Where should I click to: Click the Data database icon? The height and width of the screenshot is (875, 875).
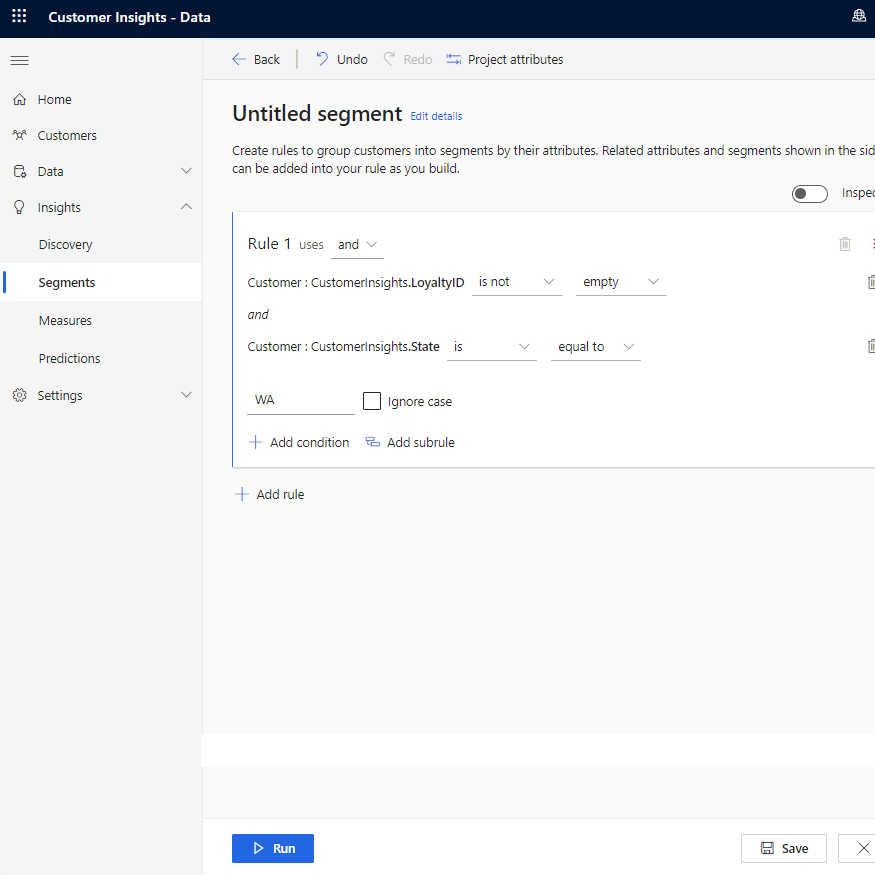click(20, 171)
